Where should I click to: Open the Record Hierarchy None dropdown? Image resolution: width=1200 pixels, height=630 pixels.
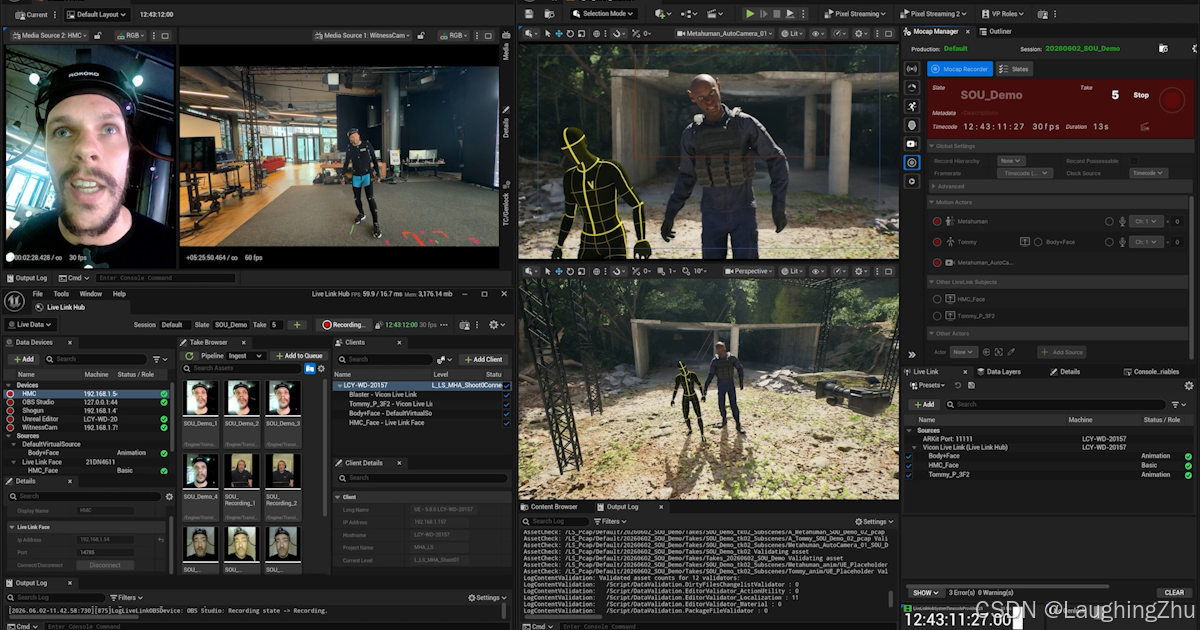click(1012, 160)
